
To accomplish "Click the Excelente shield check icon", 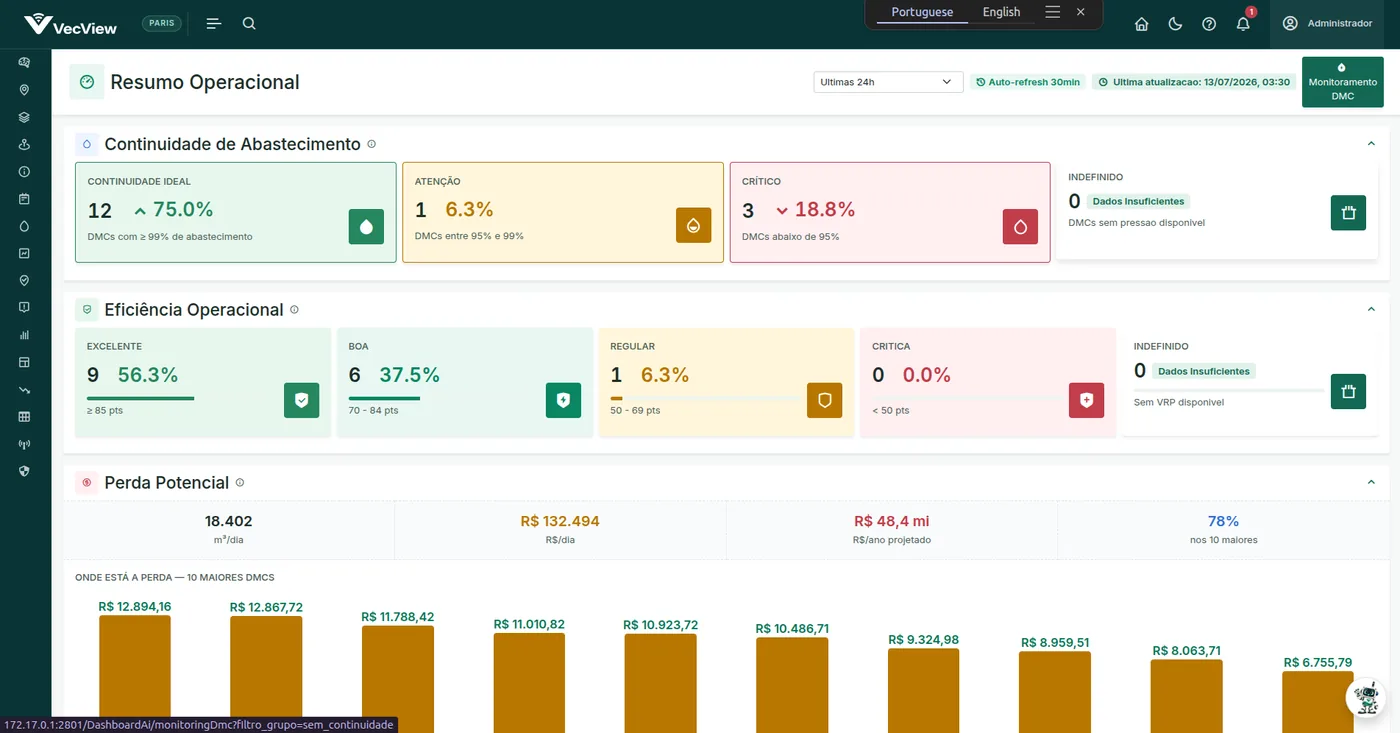I will click(301, 400).
